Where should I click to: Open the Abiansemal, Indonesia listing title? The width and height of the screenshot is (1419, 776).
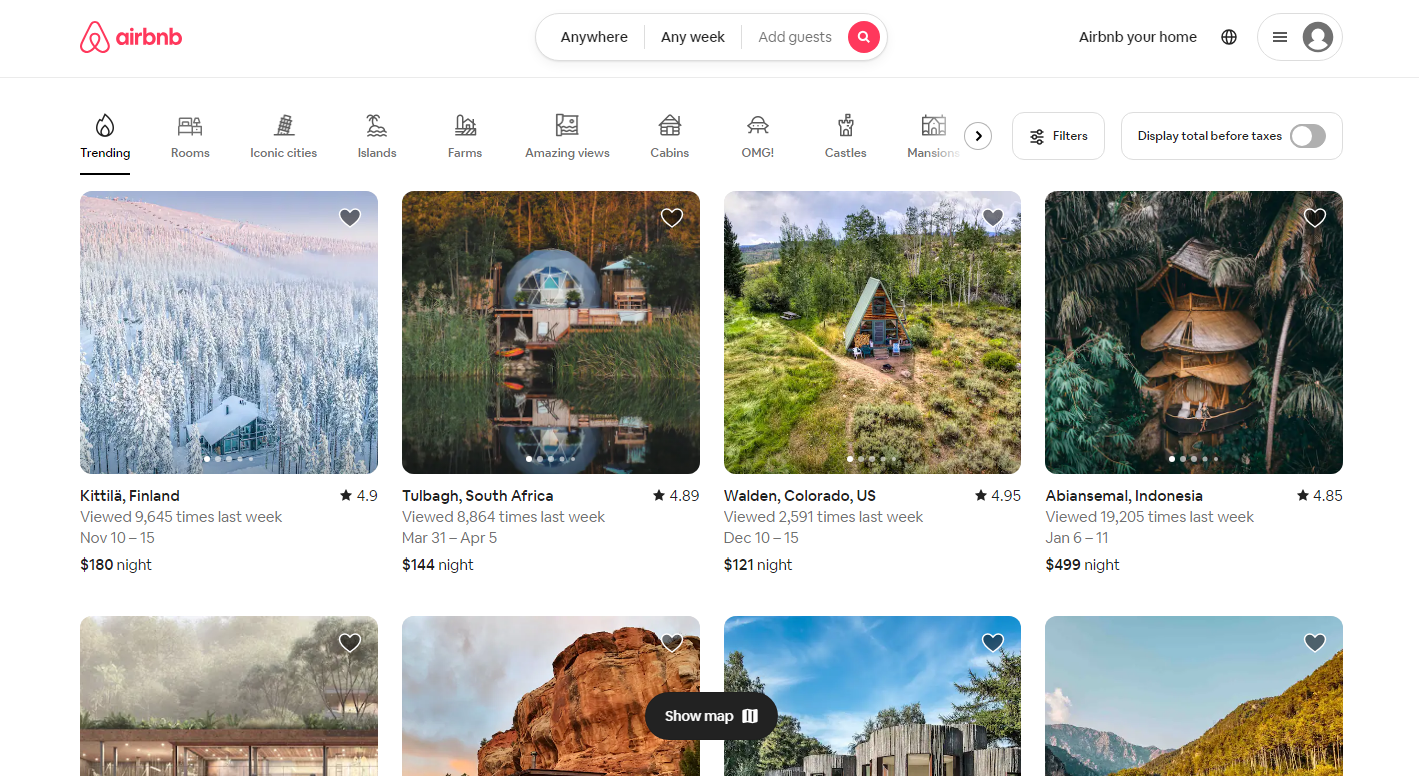pyautogui.click(x=1124, y=496)
